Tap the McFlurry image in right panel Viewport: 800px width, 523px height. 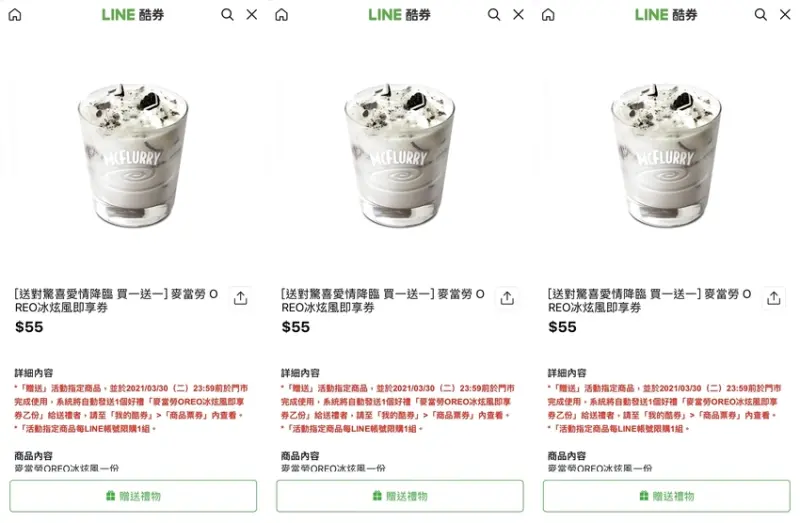666,156
